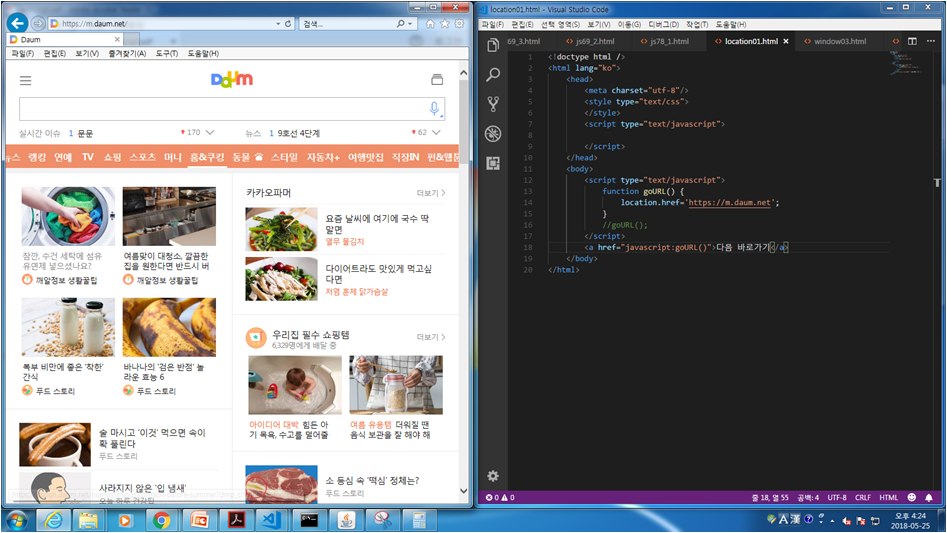This screenshot has width=947, height=533.
Task: Select the 스포츠 category on Daum
Action: point(143,158)
